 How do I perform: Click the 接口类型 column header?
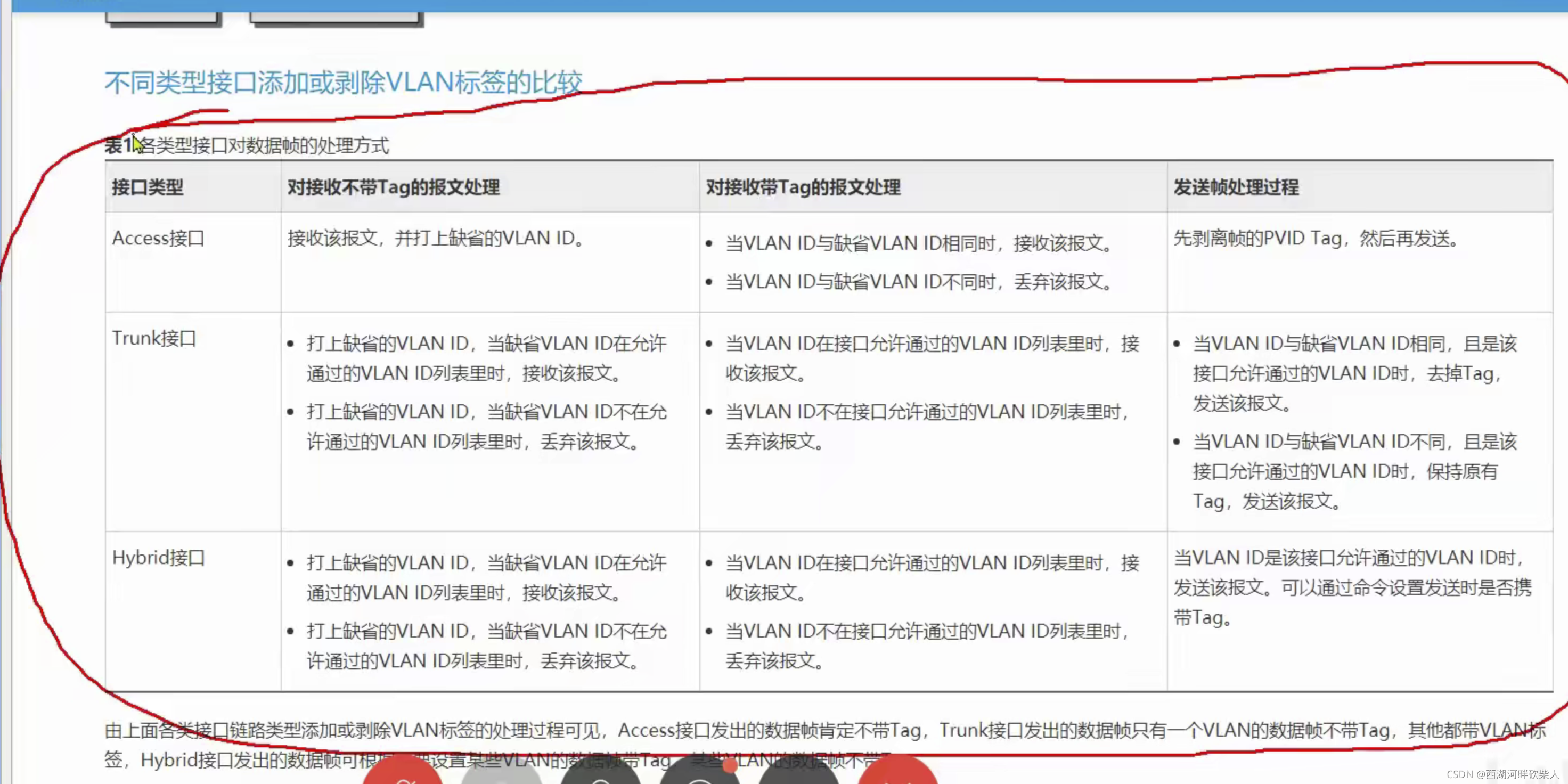[x=148, y=187]
